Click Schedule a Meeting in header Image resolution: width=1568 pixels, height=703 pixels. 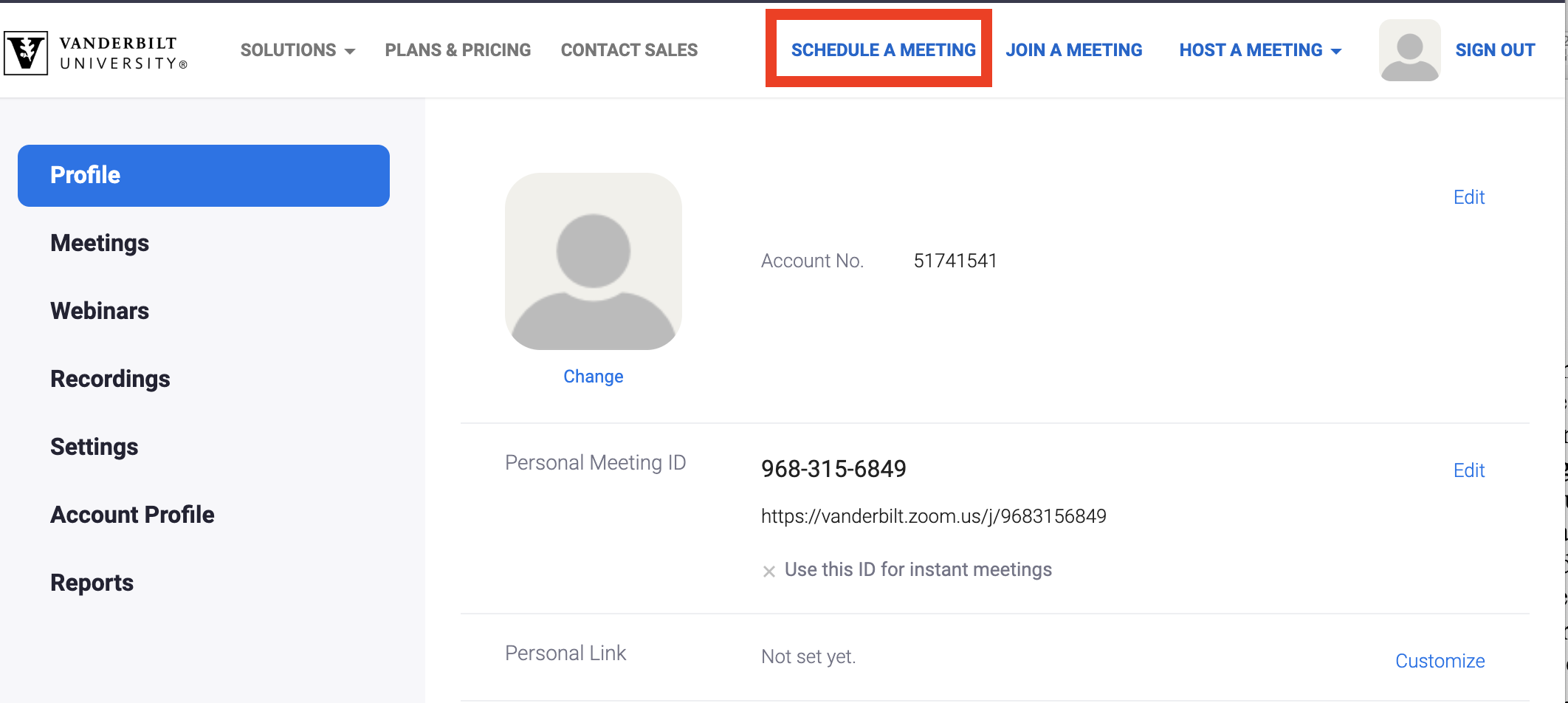(883, 50)
